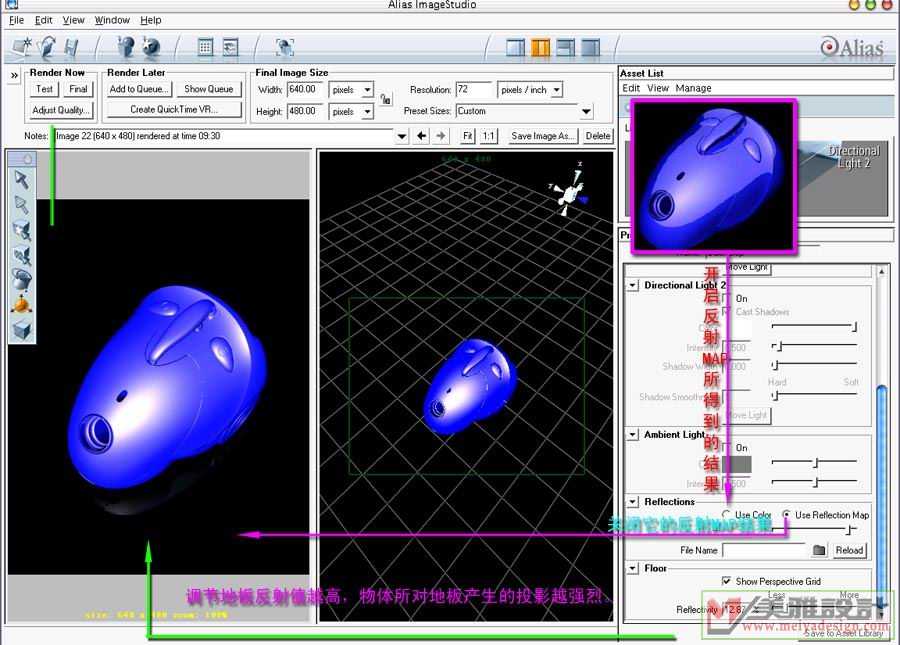The image size is (900, 645).
Task: Click the Test render button
Action: click(44, 90)
